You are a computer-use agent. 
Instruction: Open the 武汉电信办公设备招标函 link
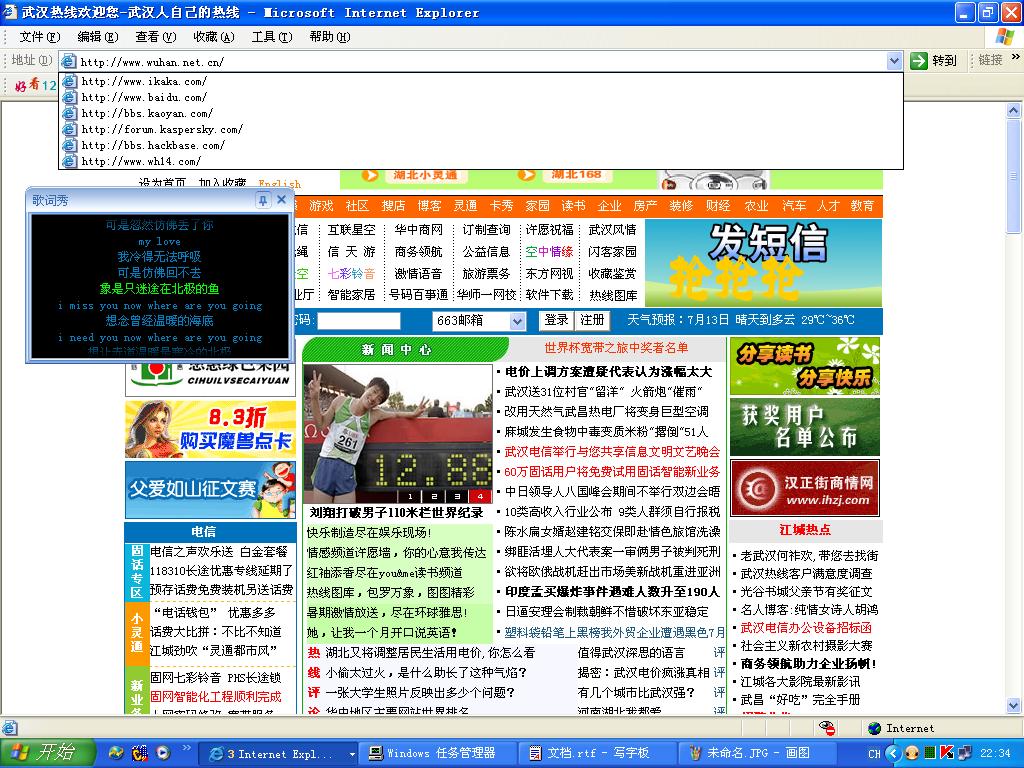coord(806,628)
